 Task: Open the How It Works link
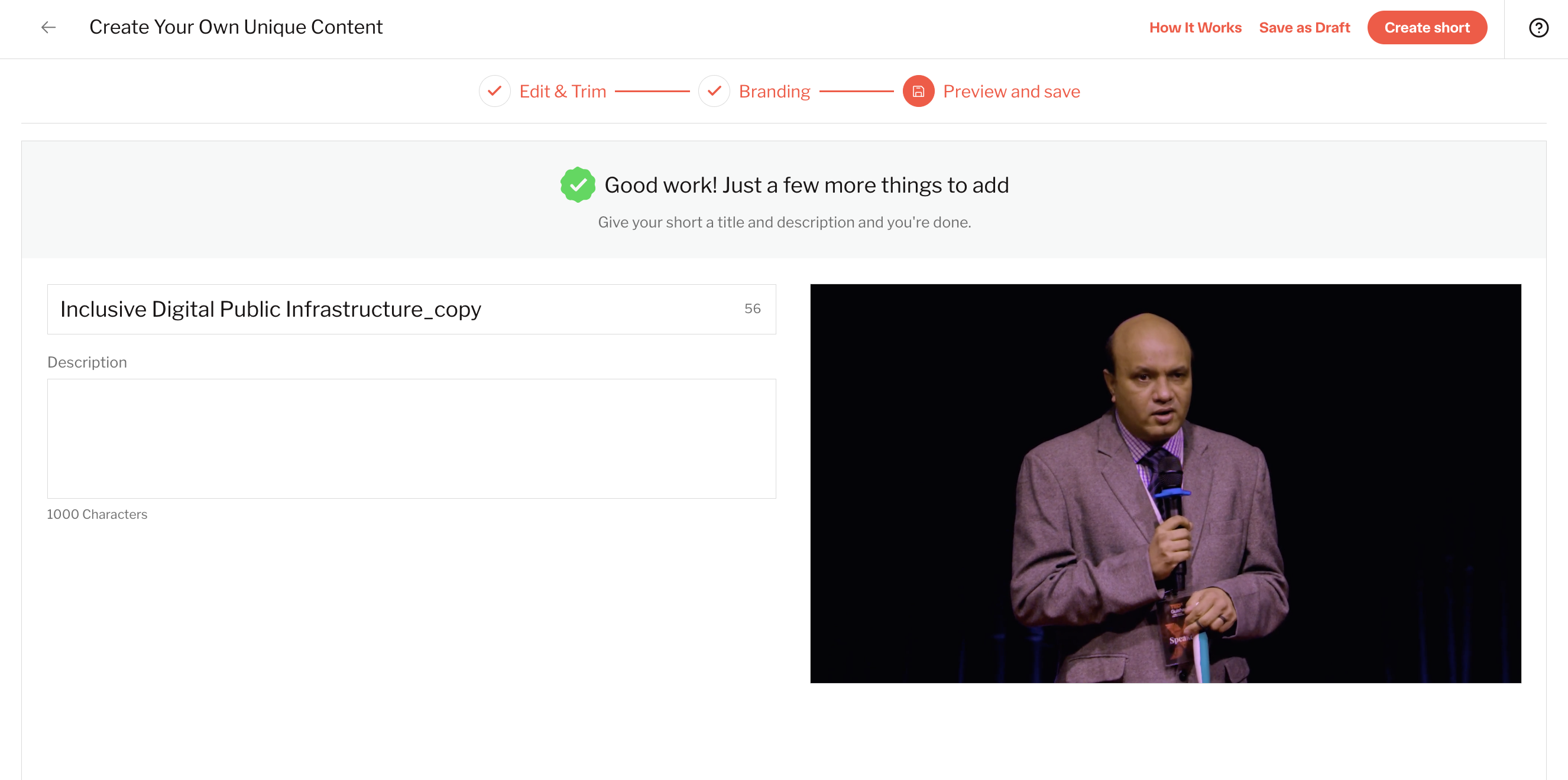[x=1195, y=28]
